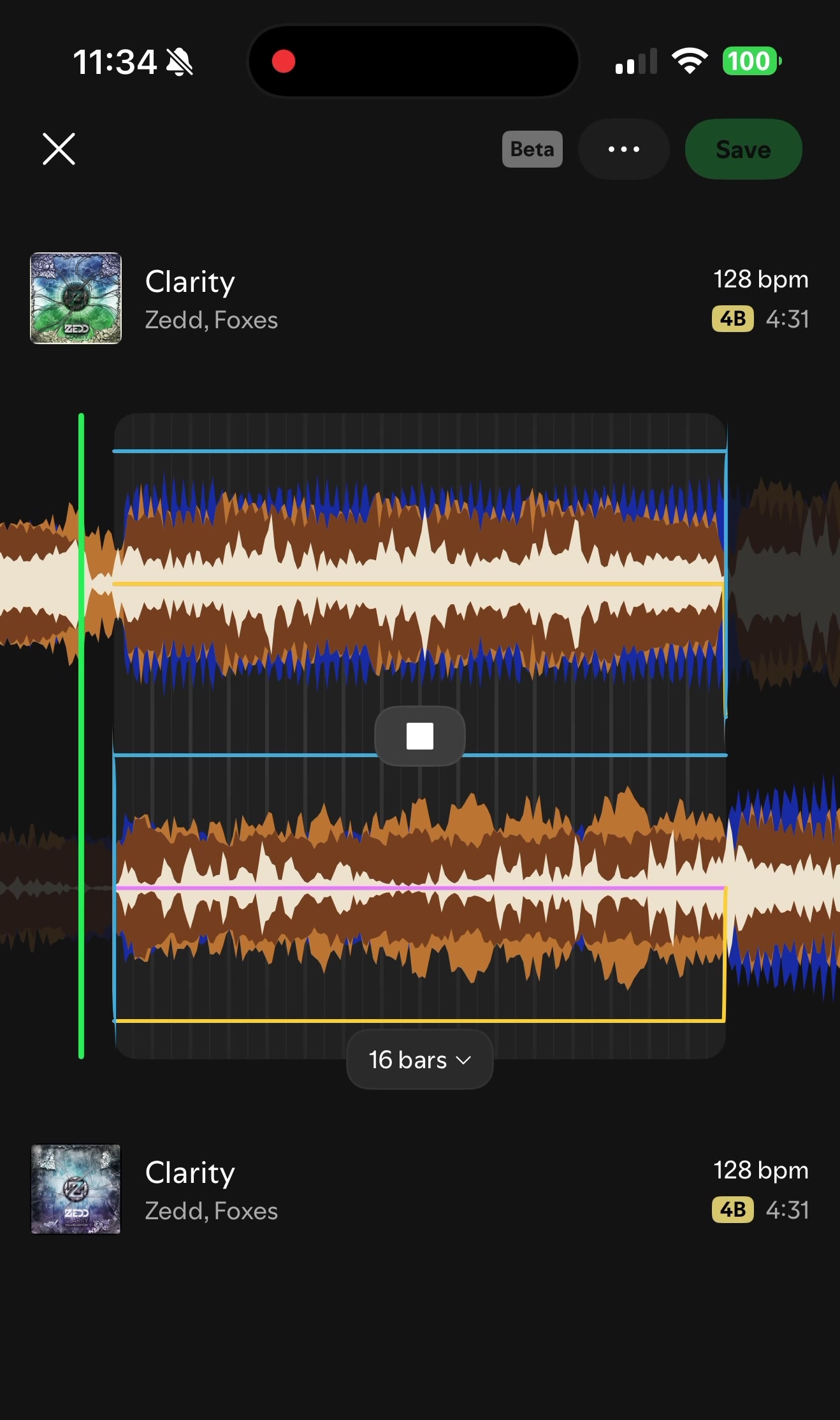Viewport: 840px width, 1420px height.
Task: Tap the bottom Clarity deluxe album artwork
Action: point(76,1189)
